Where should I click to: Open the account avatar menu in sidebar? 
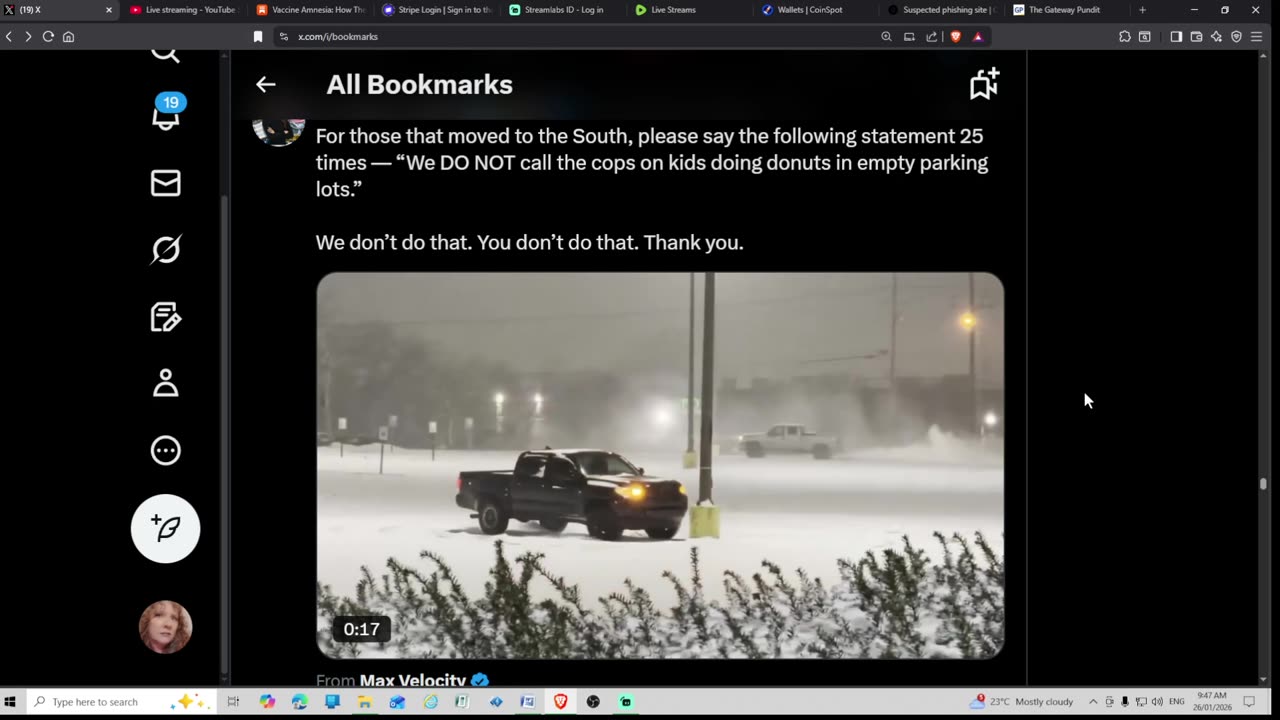click(166, 627)
